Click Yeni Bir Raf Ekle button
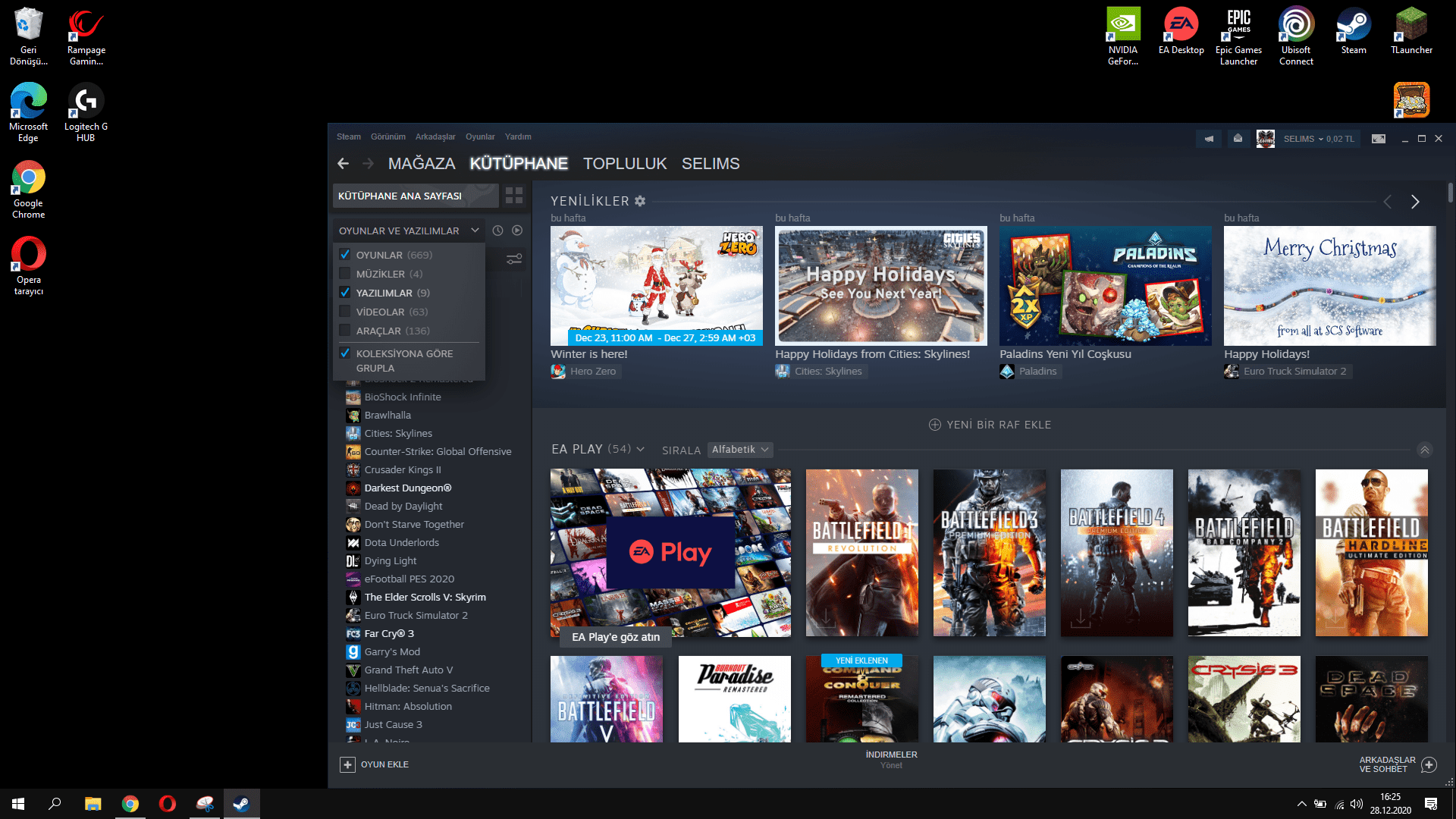This screenshot has width=1456, height=819. (x=990, y=425)
